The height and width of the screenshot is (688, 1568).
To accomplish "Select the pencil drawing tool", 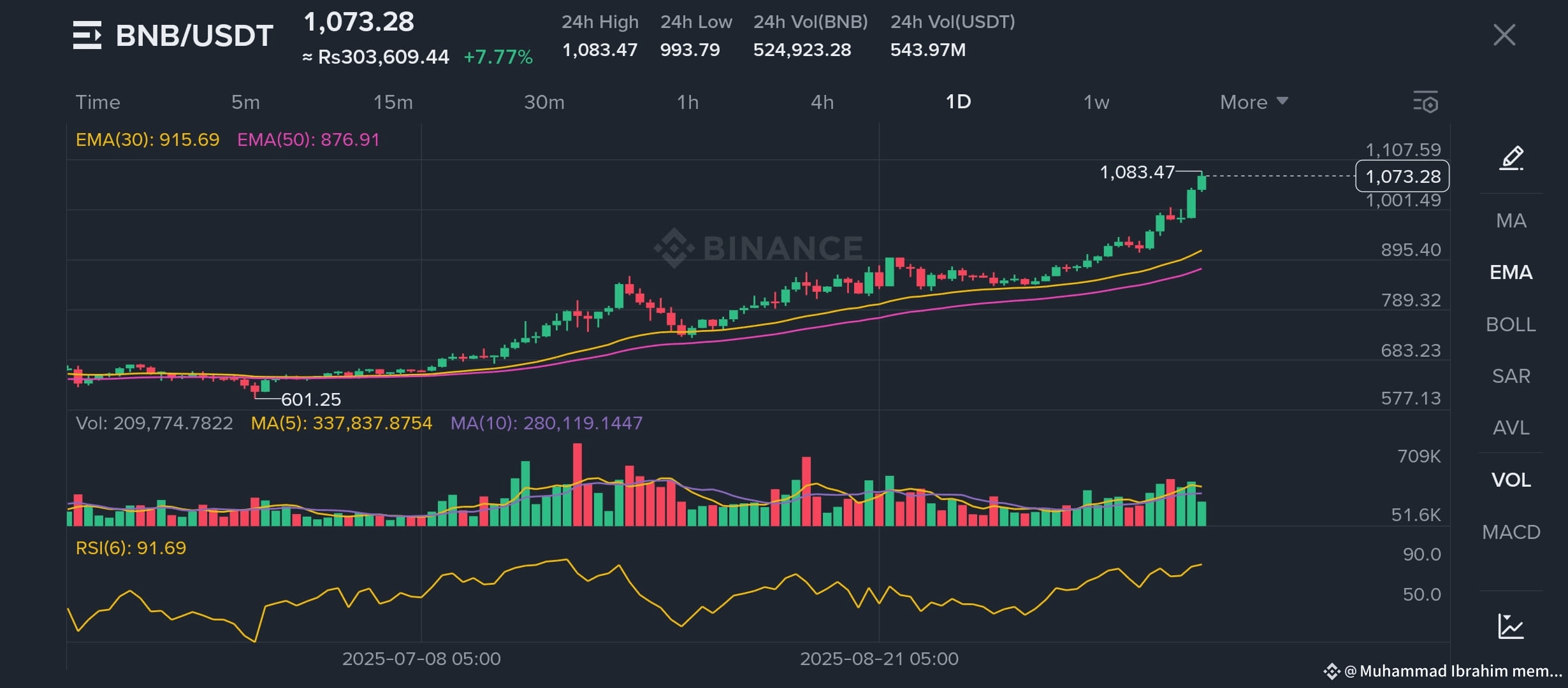I will [1511, 158].
